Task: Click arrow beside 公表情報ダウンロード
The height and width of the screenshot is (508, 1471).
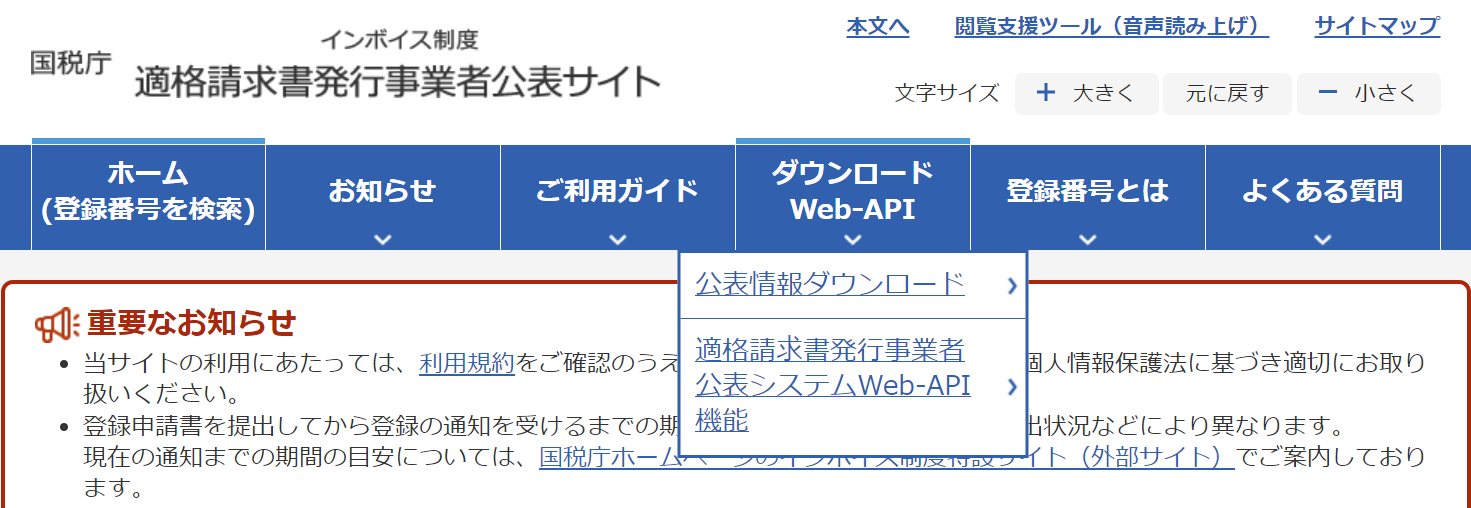Action: coord(1012,286)
